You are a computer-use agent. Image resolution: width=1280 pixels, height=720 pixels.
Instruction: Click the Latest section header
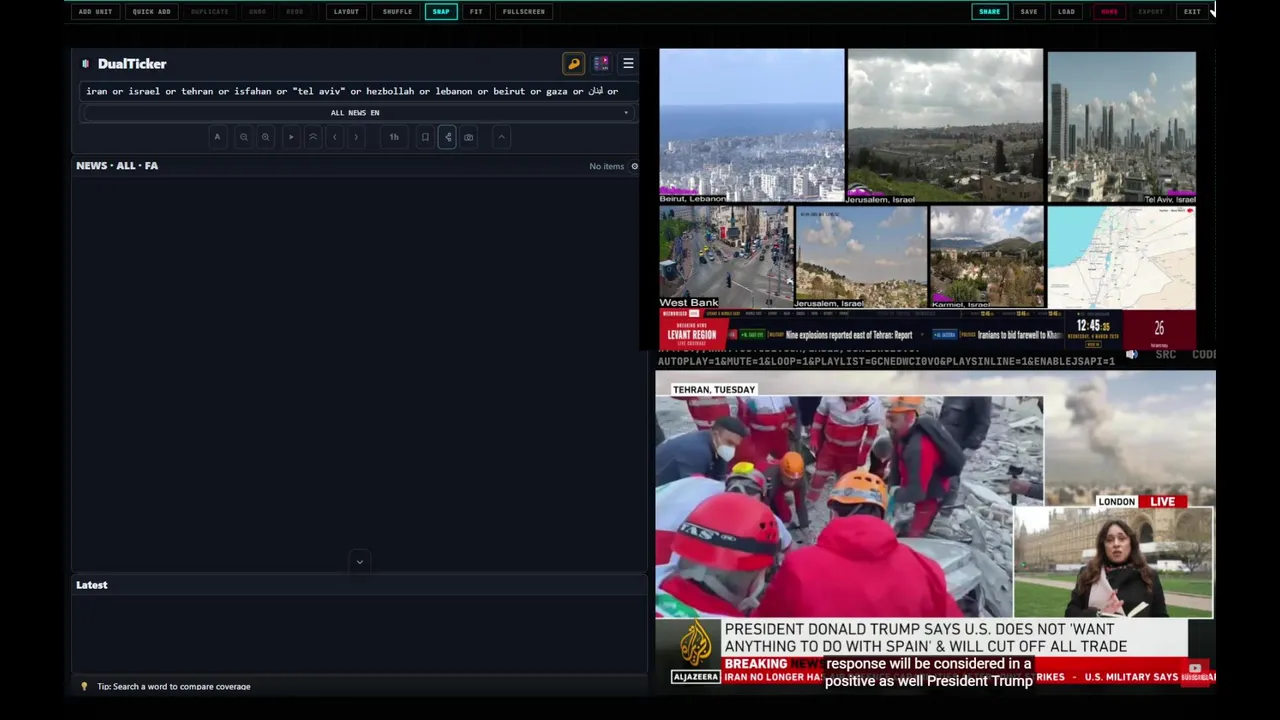coord(92,585)
